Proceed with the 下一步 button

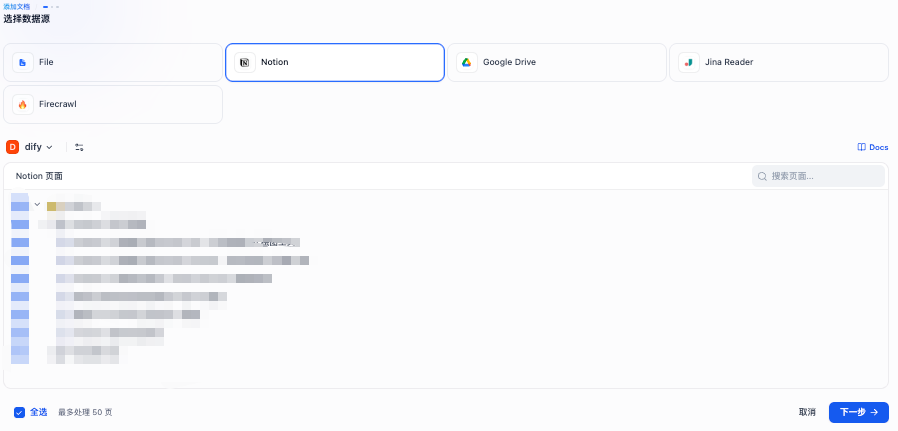[x=858, y=412]
